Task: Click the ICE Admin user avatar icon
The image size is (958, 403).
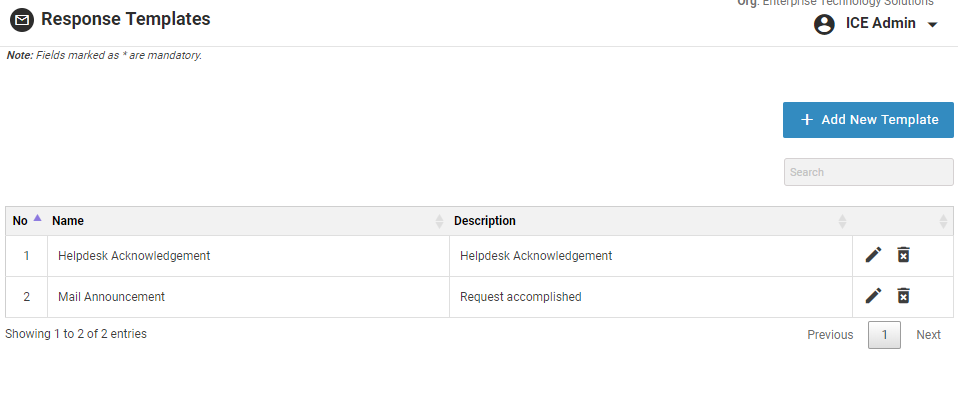Action: pyautogui.click(x=824, y=24)
